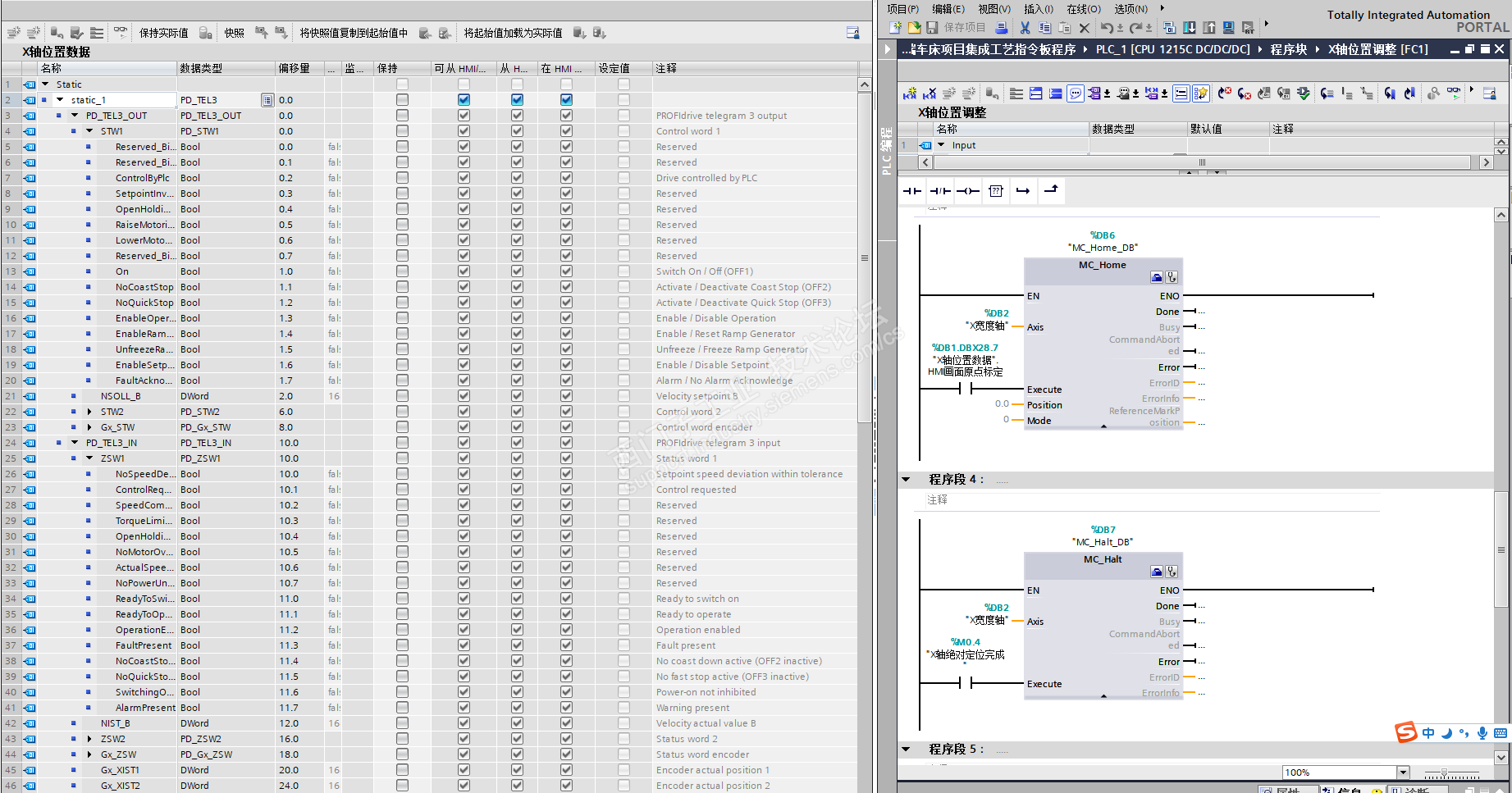Insert a normally open contact

coord(912,191)
